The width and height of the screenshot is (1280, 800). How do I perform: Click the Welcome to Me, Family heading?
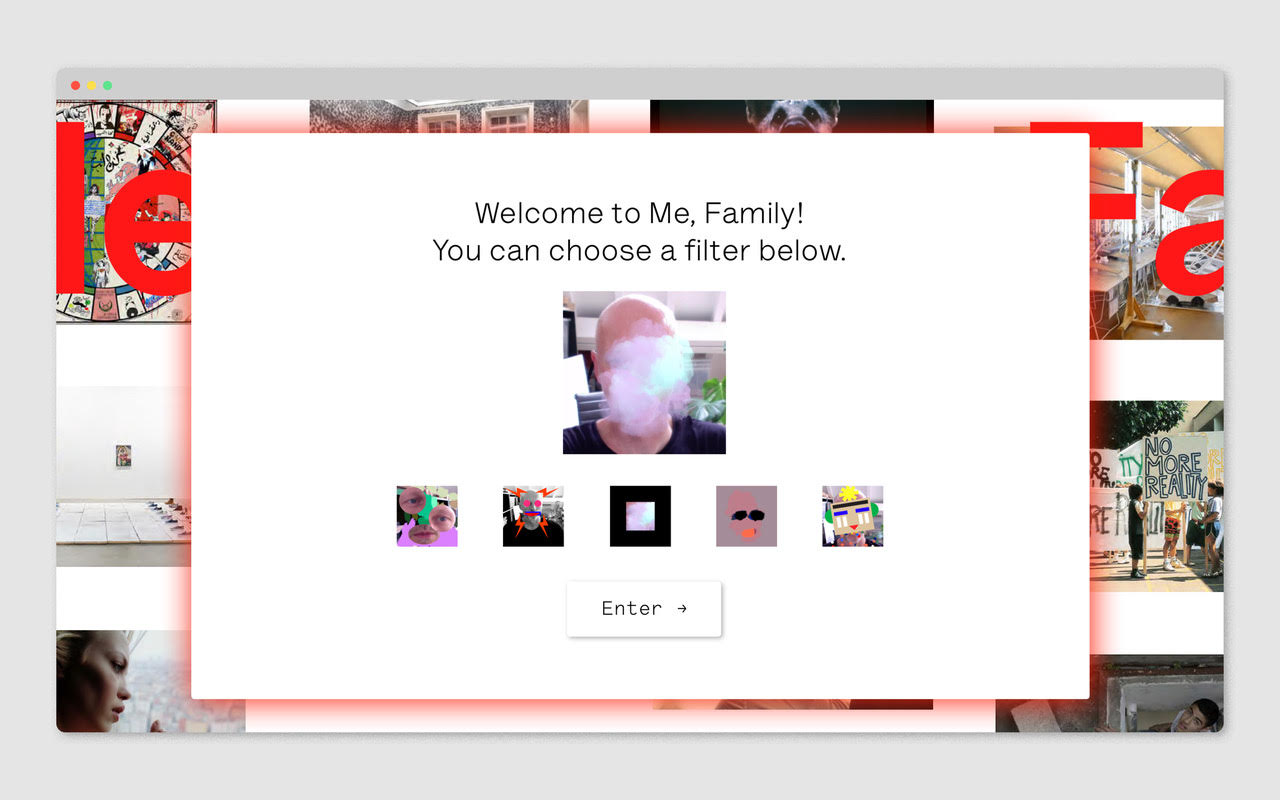click(640, 213)
